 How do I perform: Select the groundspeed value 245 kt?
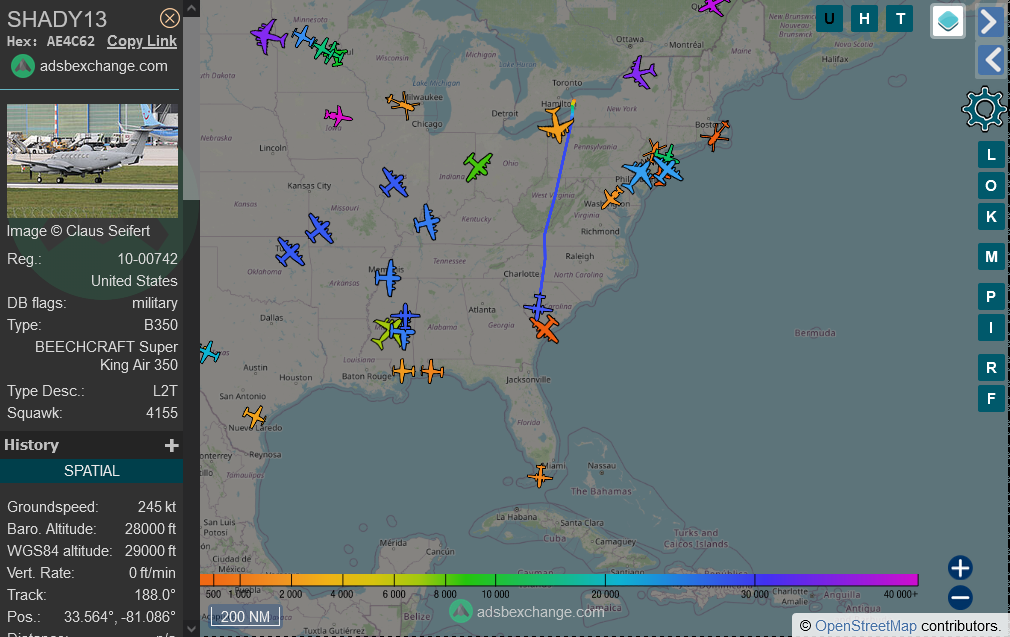[x=157, y=507]
